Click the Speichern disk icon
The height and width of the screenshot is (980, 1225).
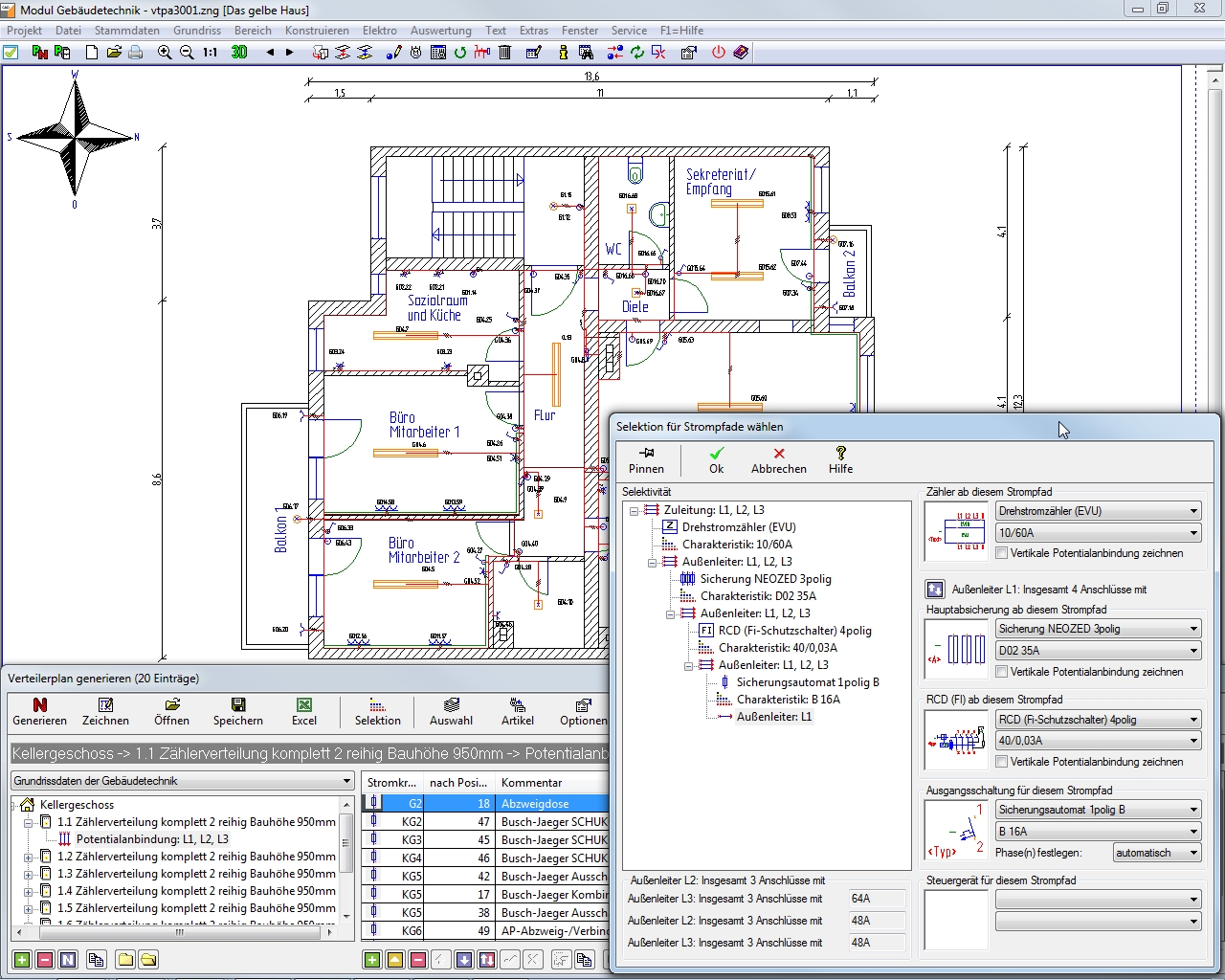[x=238, y=712]
